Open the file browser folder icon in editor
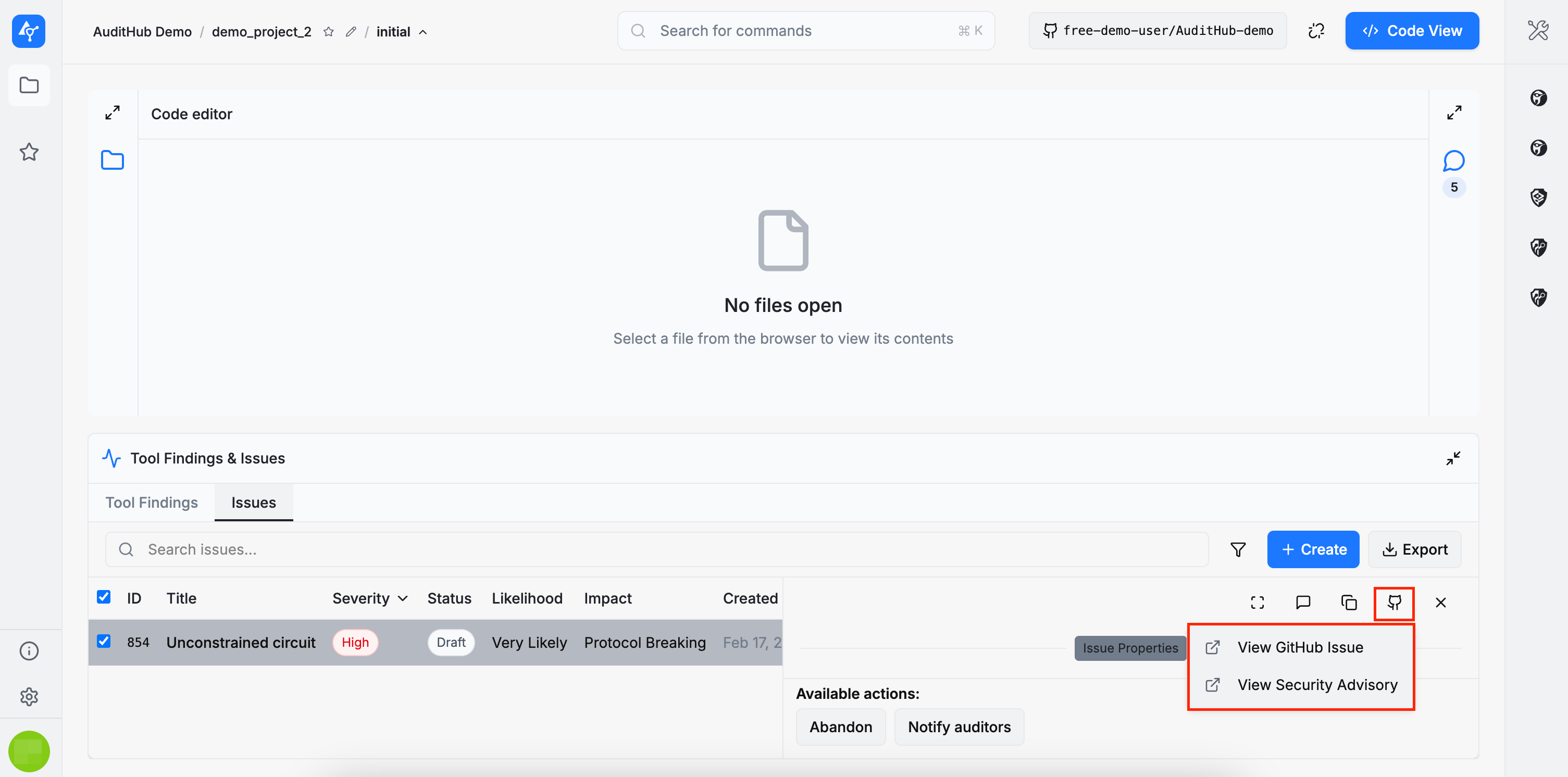 [x=112, y=160]
